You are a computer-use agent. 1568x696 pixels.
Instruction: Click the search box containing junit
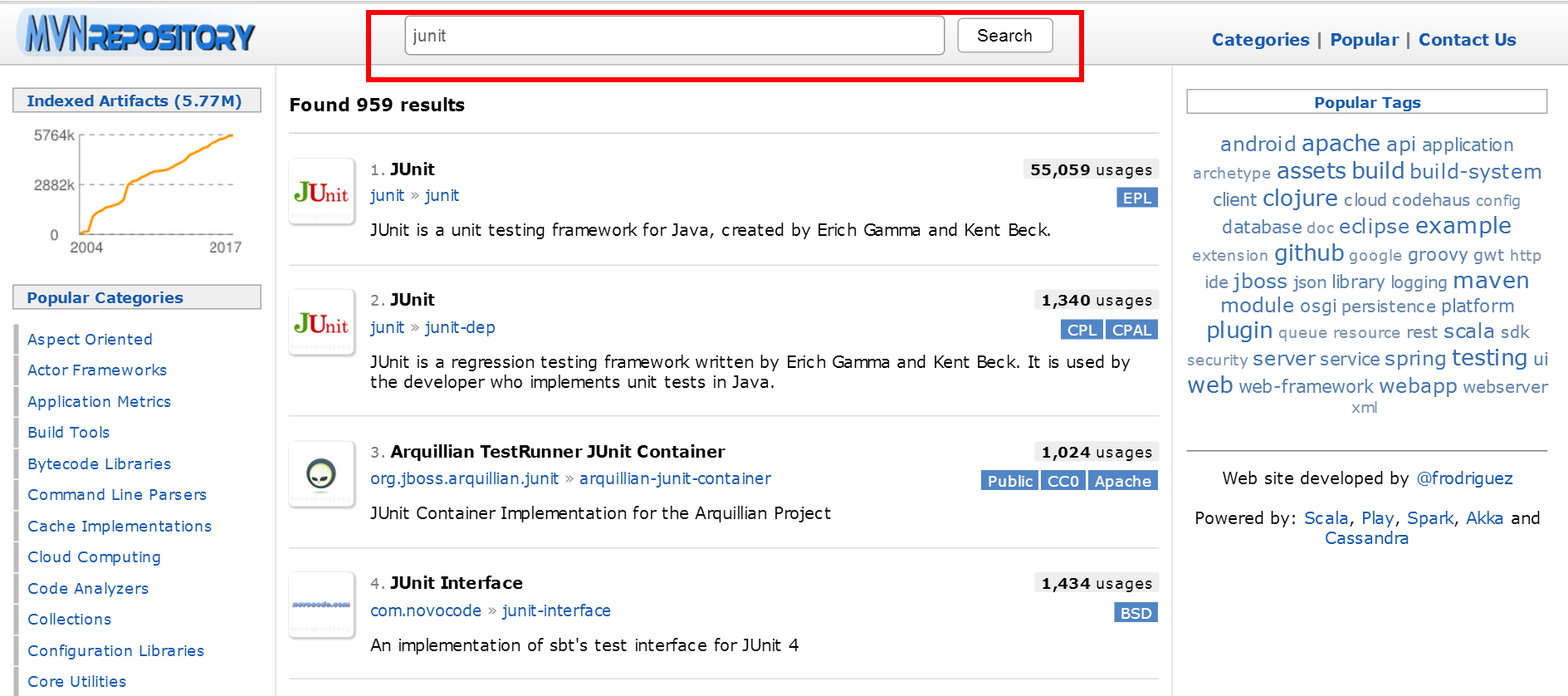click(674, 36)
